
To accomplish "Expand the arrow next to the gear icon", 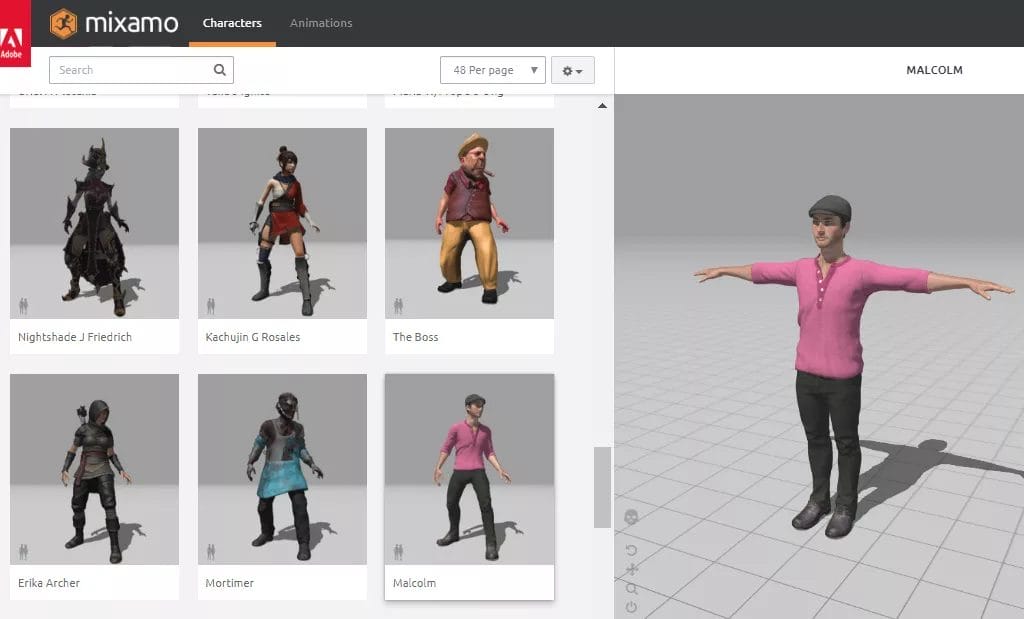I will coord(580,70).
